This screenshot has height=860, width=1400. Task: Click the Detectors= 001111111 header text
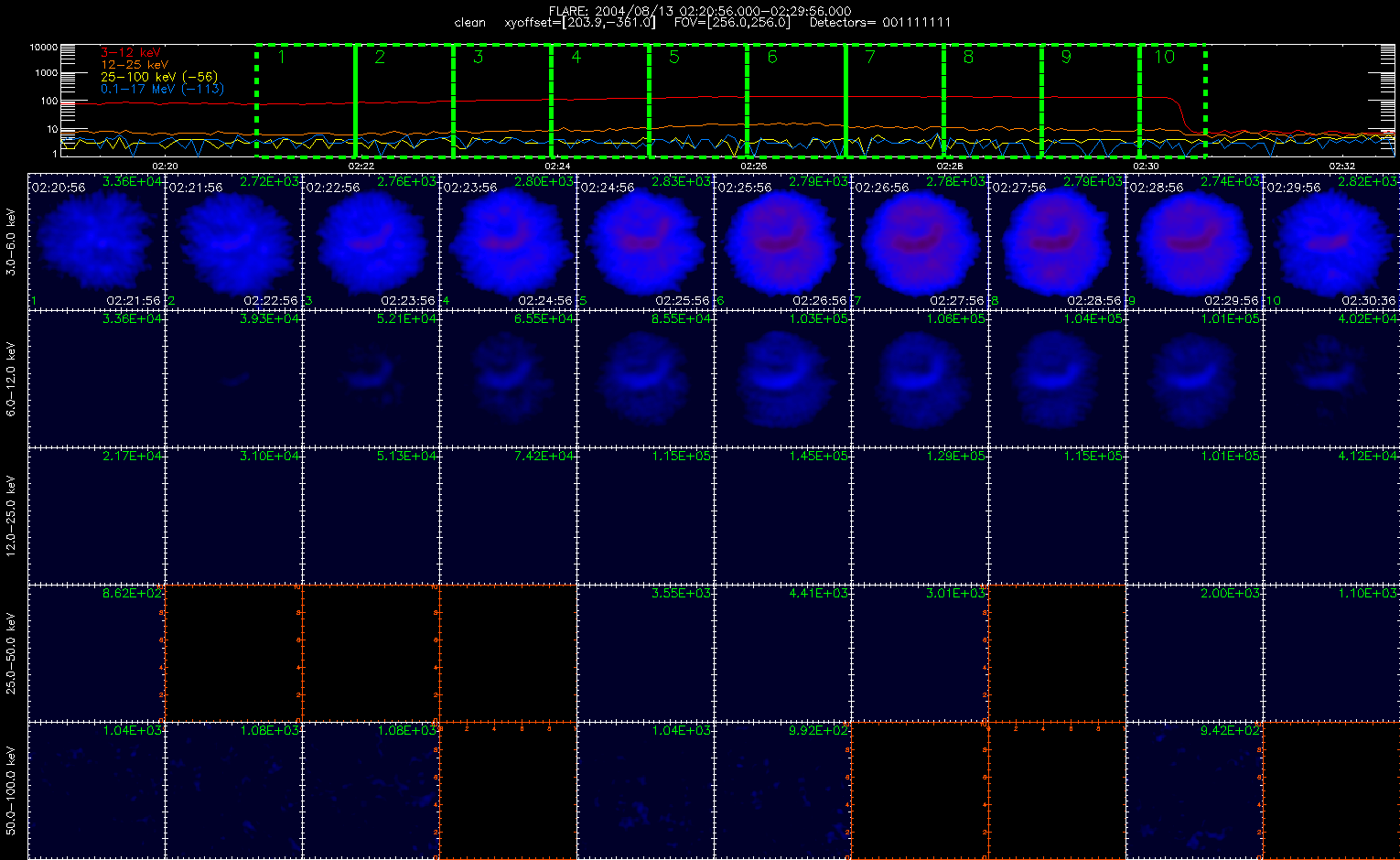tap(880, 23)
